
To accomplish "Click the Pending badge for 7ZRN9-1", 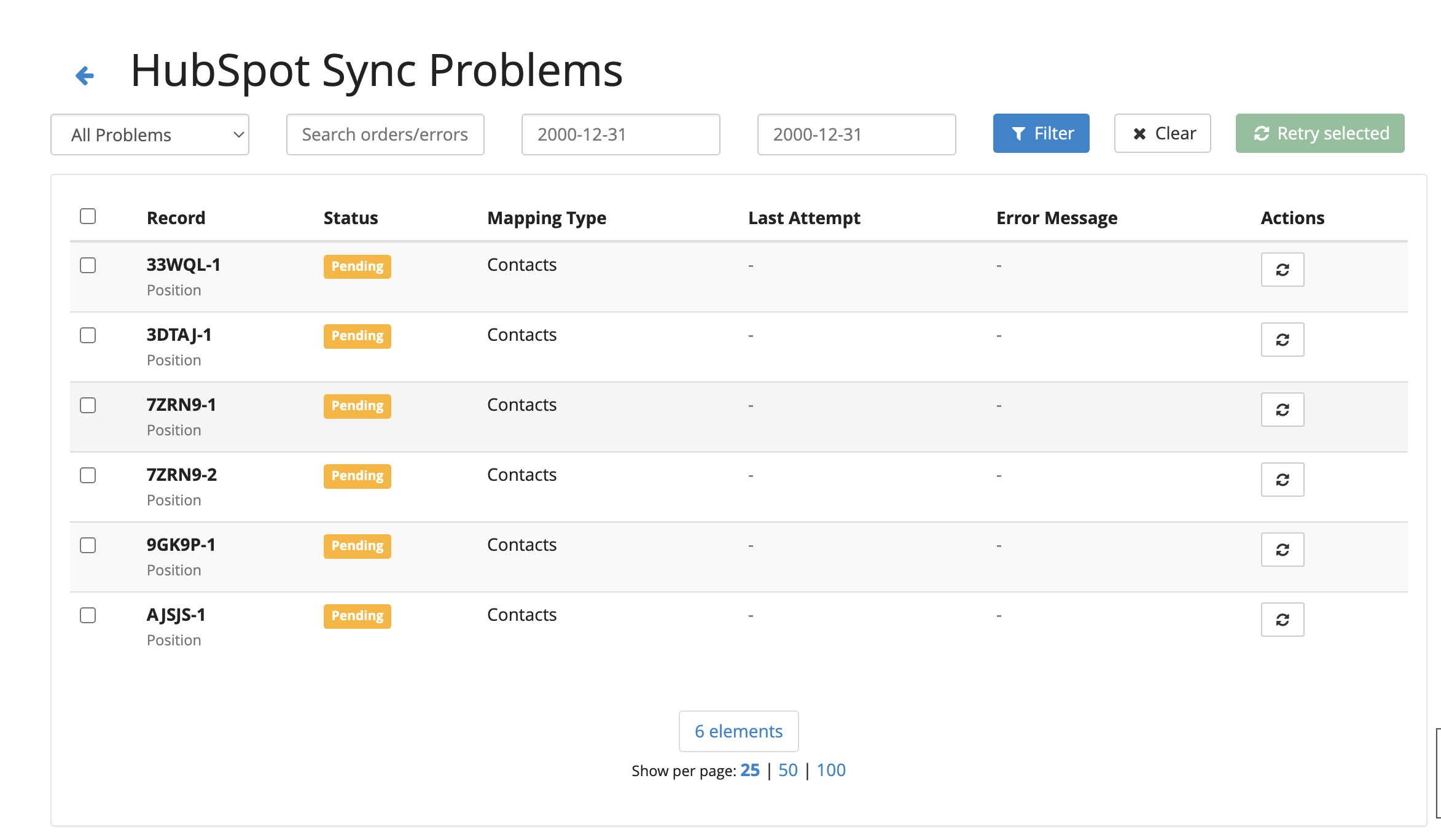I will point(357,406).
